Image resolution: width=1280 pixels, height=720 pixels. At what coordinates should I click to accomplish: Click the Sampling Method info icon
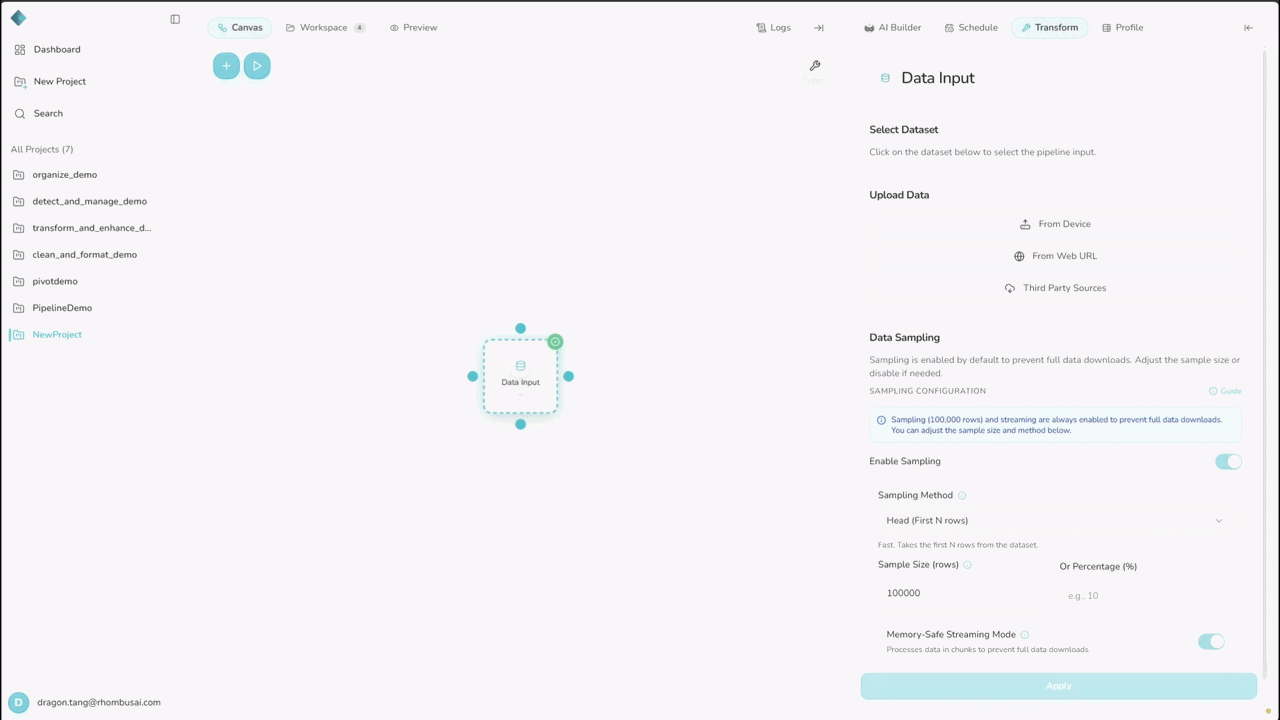[963, 496]
